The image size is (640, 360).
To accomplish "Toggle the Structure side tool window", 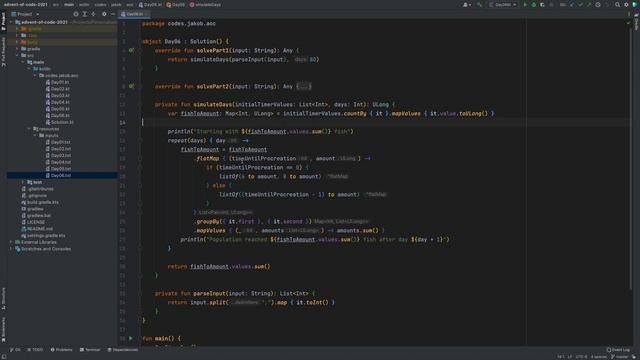I will click(x=3, y=298).
